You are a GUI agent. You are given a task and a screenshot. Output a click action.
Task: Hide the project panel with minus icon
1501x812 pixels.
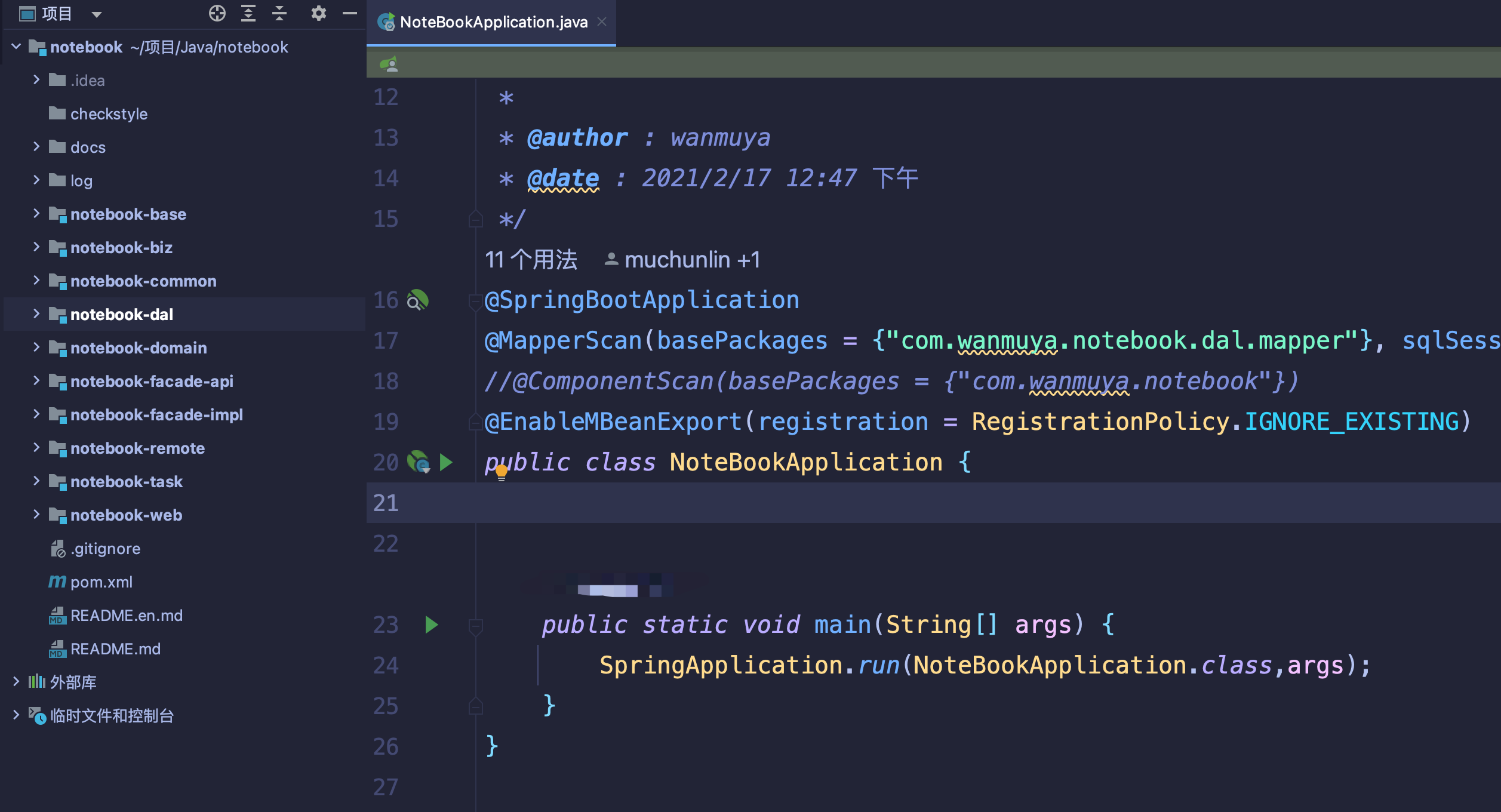[350, 13]
